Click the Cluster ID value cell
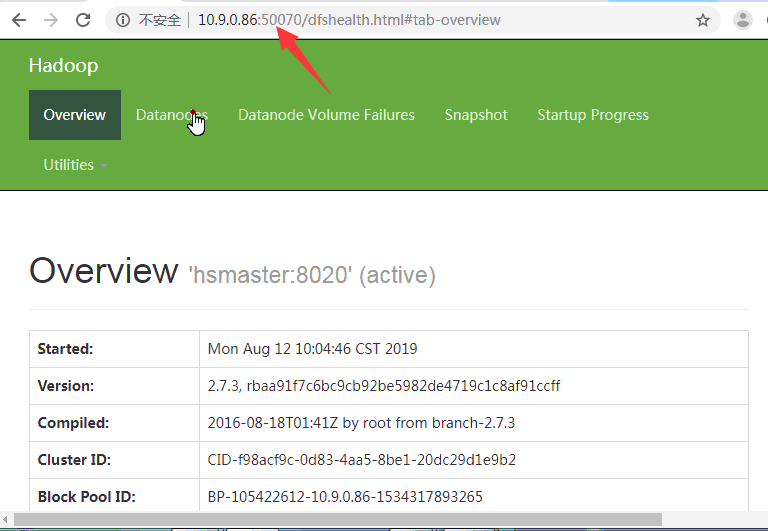 tap(362, 460)
